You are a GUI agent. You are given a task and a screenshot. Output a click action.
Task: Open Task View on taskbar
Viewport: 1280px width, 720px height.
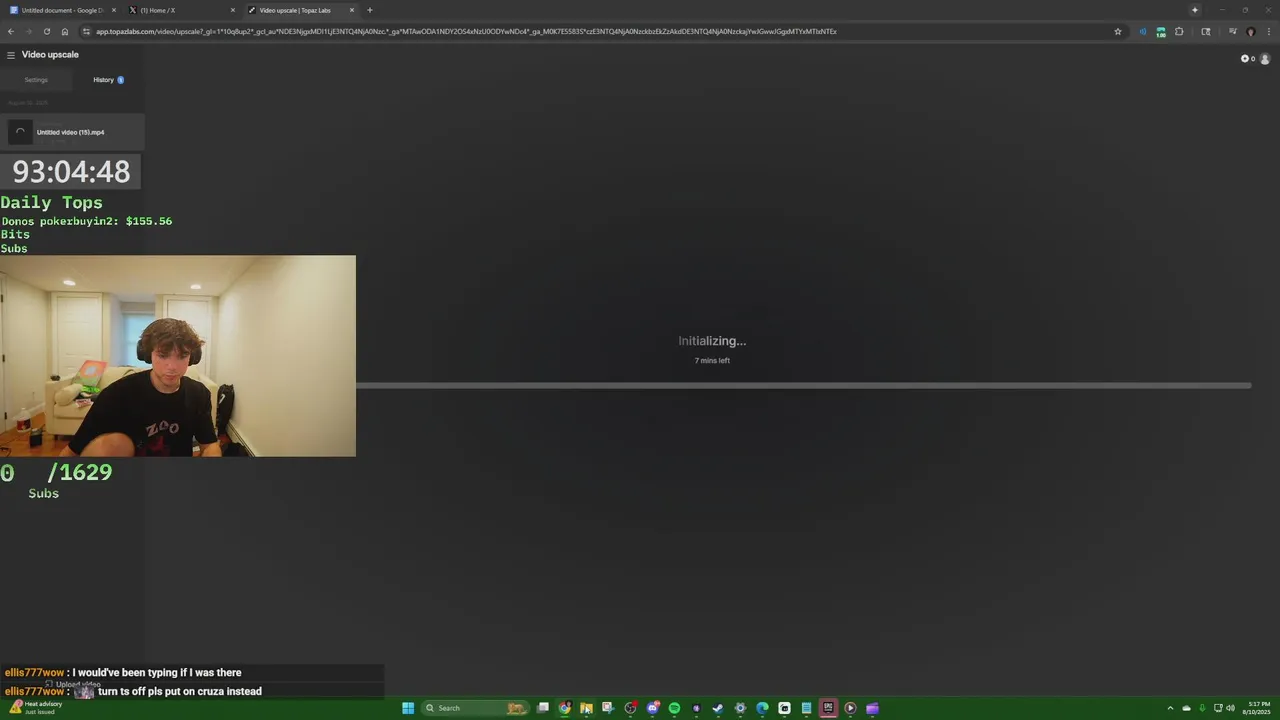(x=543, y=708)
